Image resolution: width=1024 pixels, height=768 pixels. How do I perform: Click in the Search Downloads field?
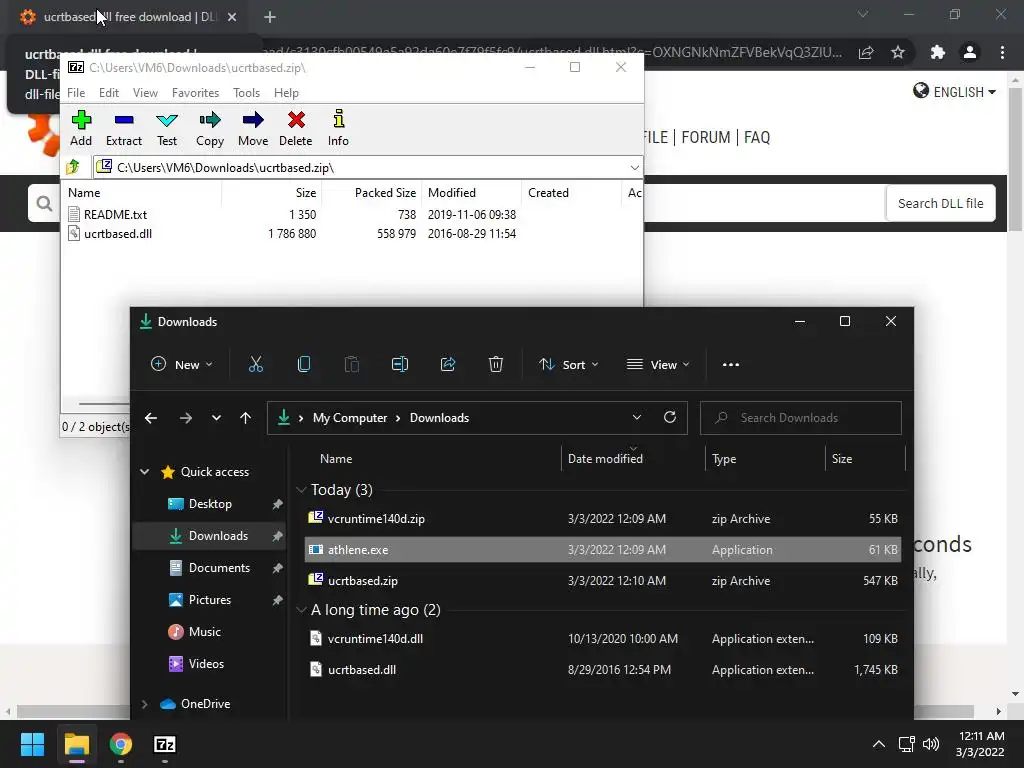coord(801,418)
